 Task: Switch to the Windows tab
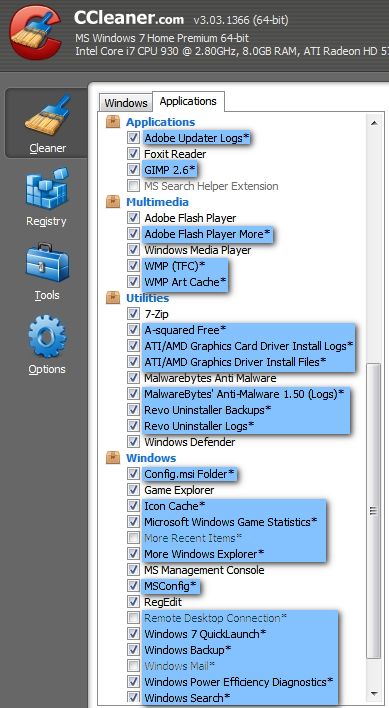126,102
